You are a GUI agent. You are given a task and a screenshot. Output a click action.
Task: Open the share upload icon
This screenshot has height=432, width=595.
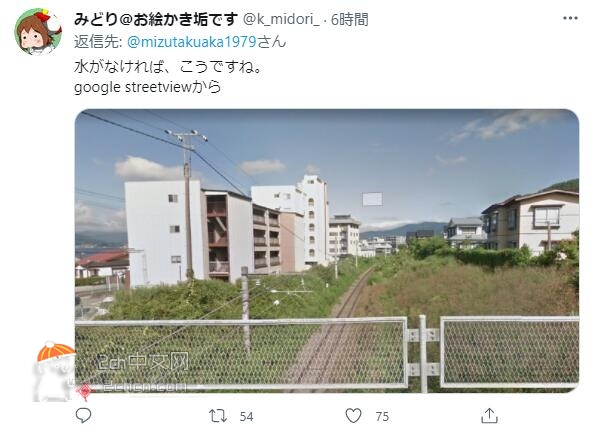pos(489,416)
